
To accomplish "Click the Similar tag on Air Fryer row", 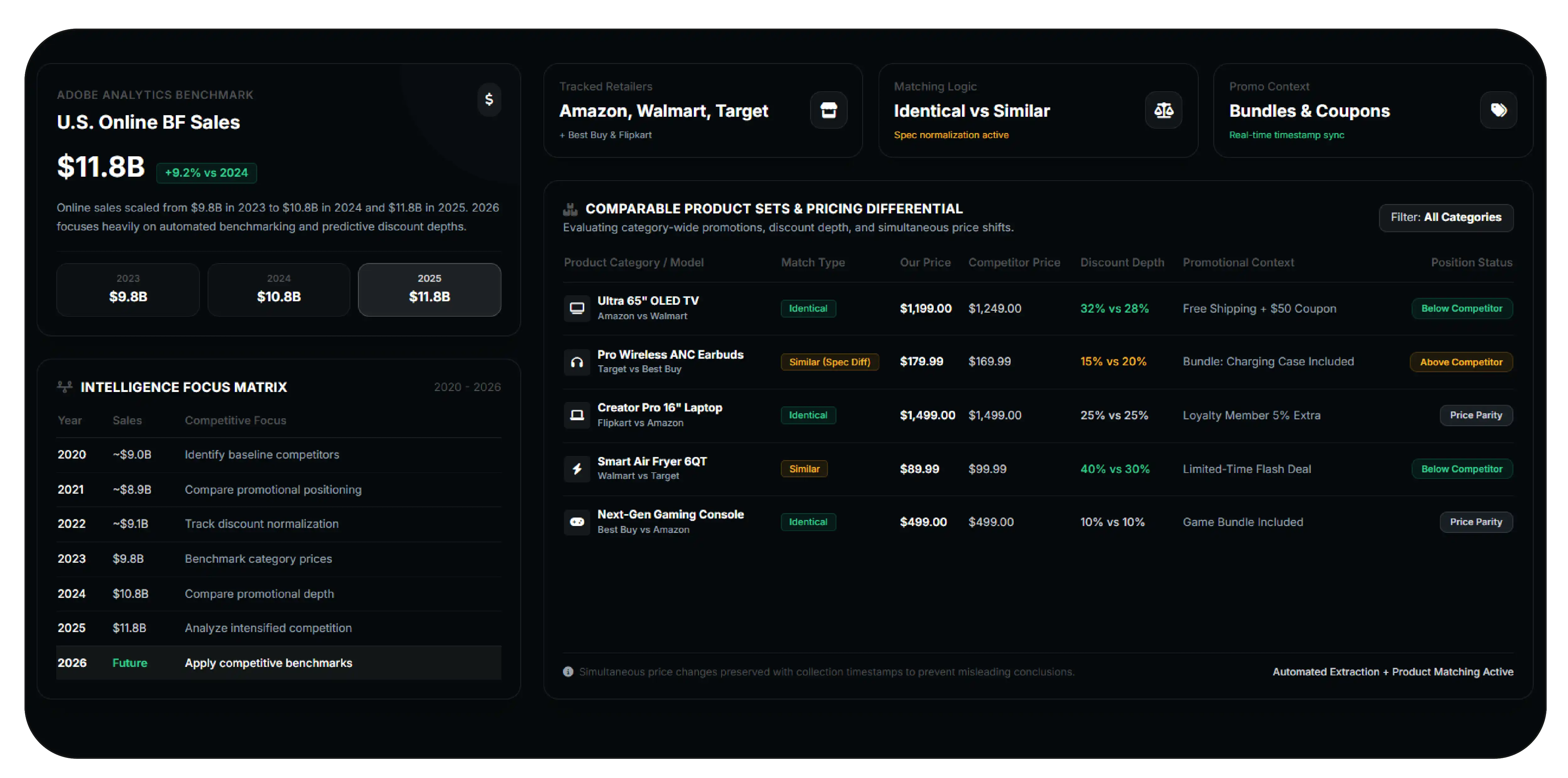I will tap(804, 469).
